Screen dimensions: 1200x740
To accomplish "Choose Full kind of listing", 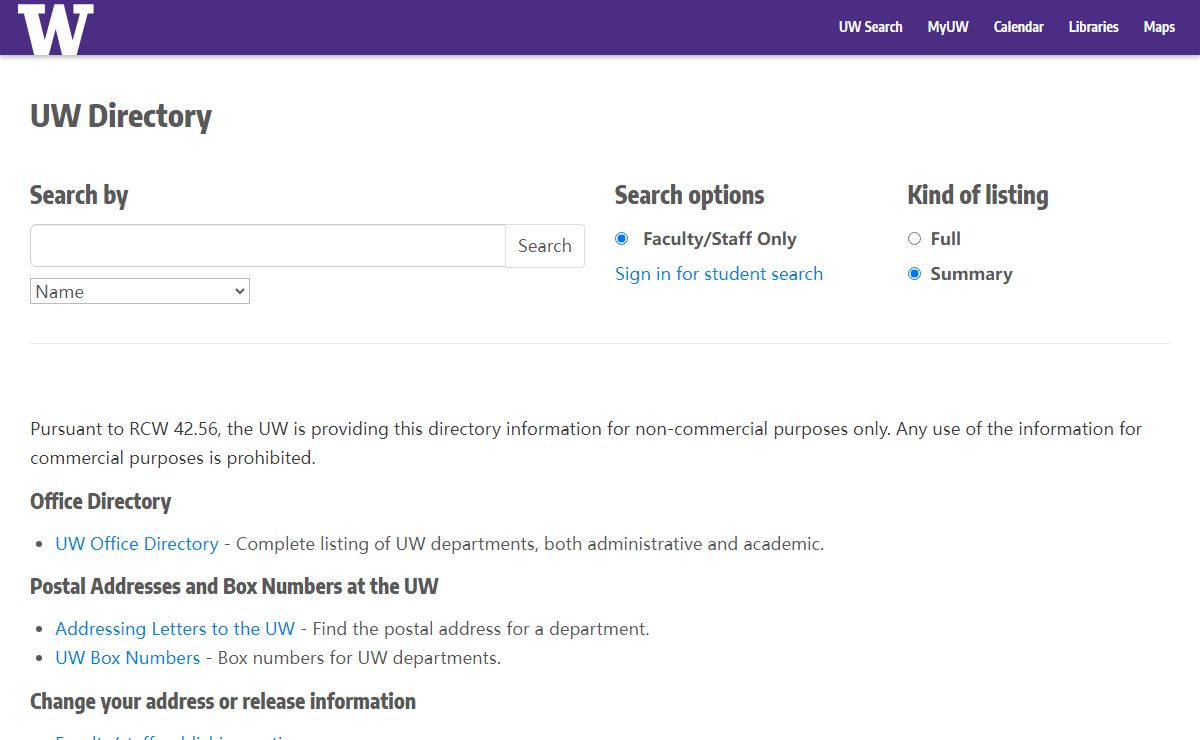I will (x=914, y=239).
